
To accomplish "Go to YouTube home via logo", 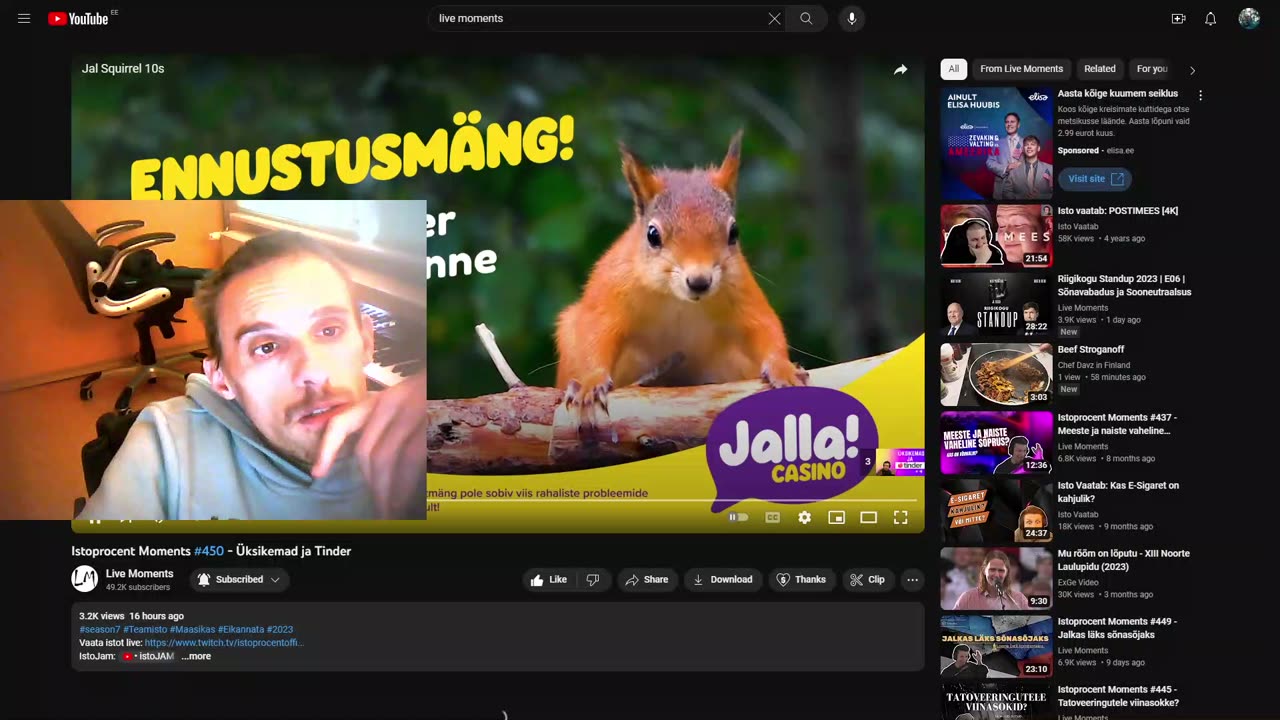I will tap(80, 18).
